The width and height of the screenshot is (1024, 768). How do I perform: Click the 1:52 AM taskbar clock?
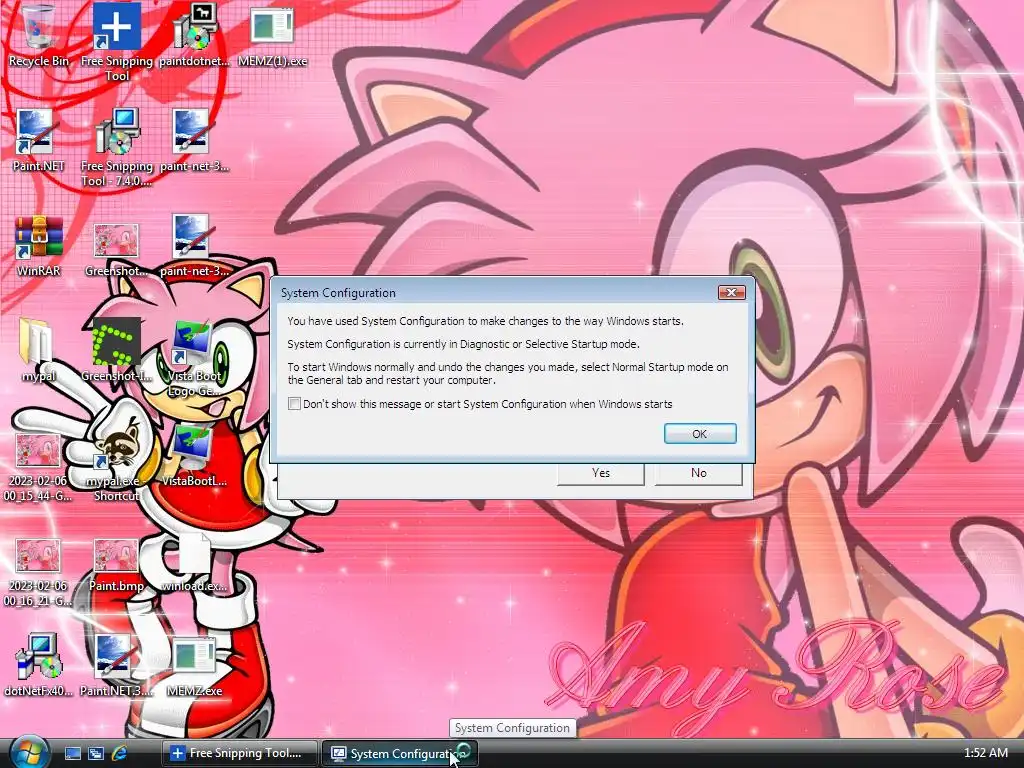click(985, 752)
